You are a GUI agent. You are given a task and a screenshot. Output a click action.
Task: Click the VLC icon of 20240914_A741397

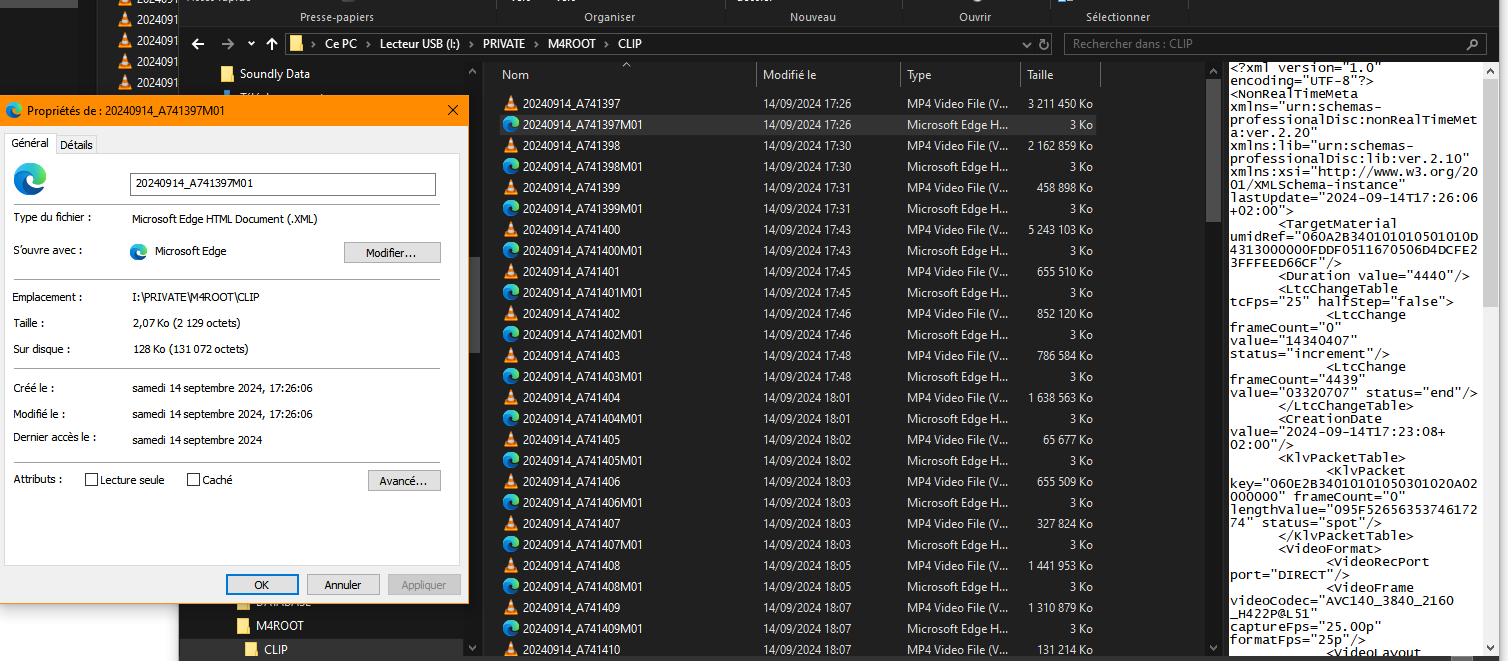[x=511, y=103]
